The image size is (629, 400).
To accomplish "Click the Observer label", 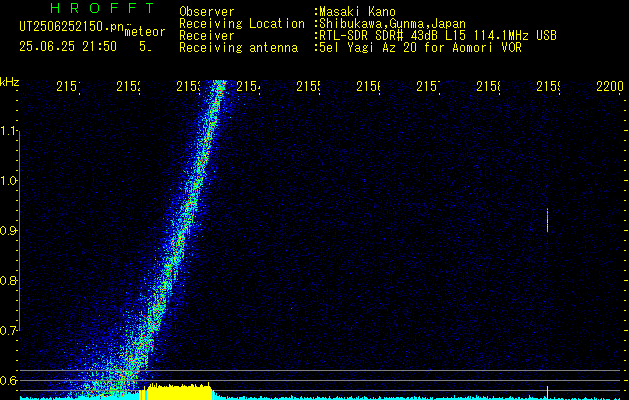I will 207,12.
